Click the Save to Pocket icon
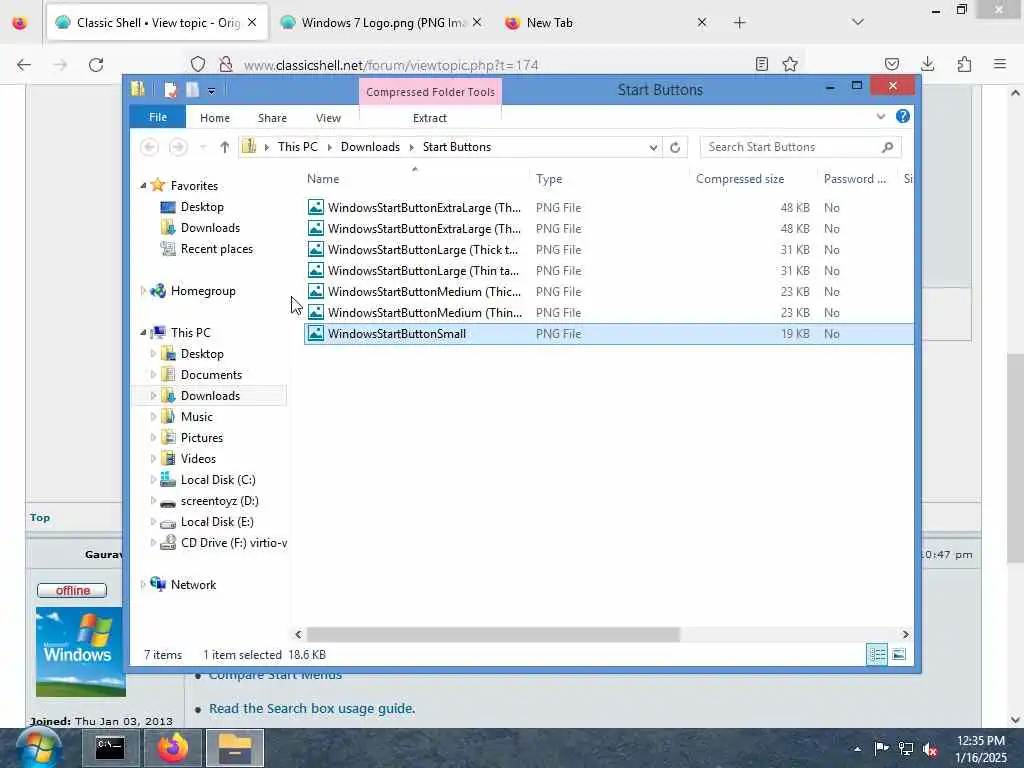The height and width of the screenshot is (768, 1024). (x=891, y=64)
